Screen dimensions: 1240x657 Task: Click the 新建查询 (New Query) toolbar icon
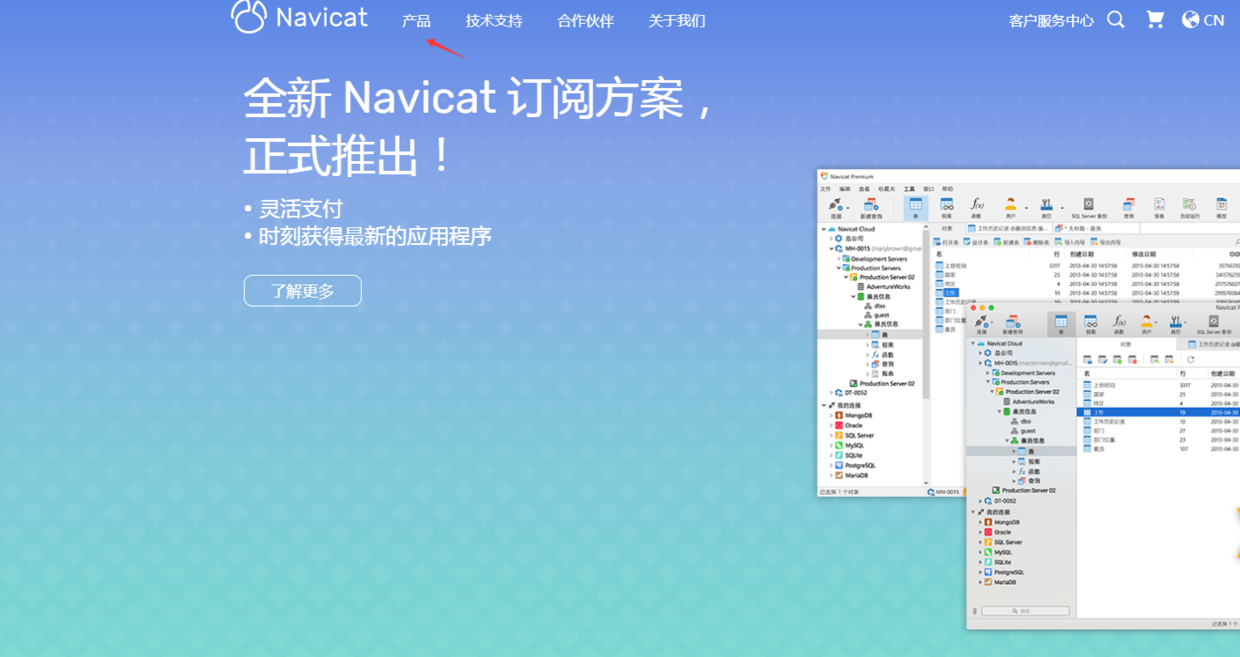pyautogui.click(x=872, y=206)
